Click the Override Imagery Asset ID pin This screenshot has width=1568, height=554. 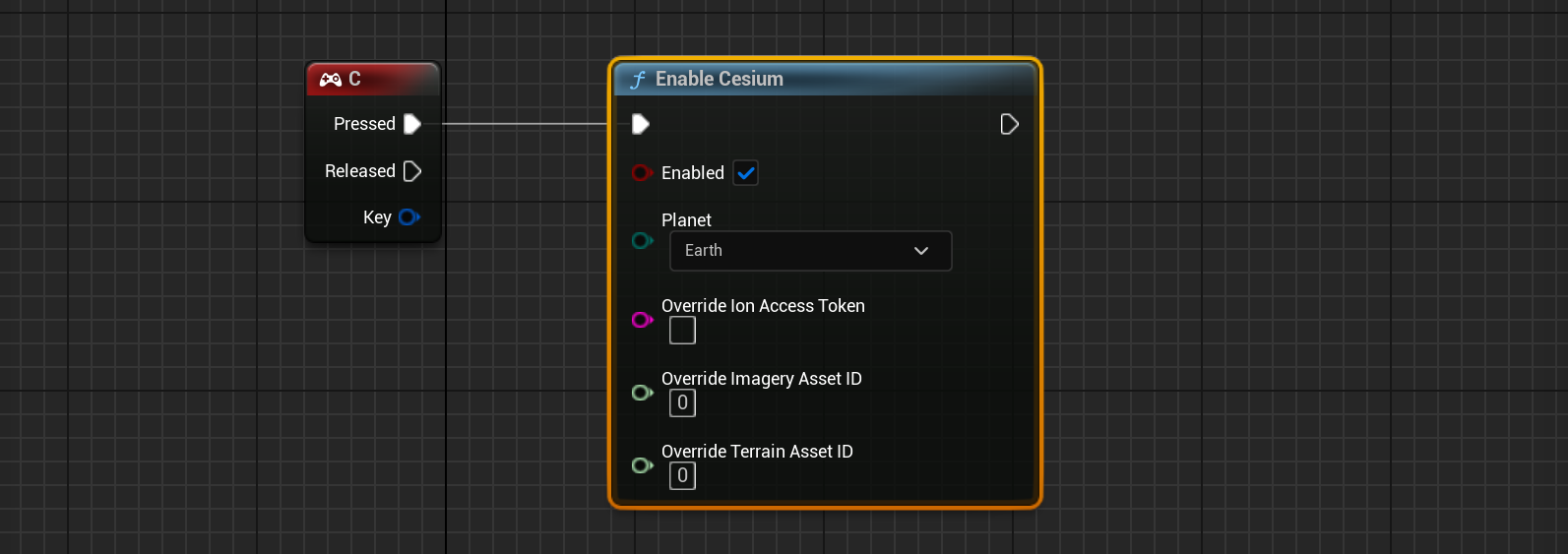pyautogui.click(x=642, y=393)
